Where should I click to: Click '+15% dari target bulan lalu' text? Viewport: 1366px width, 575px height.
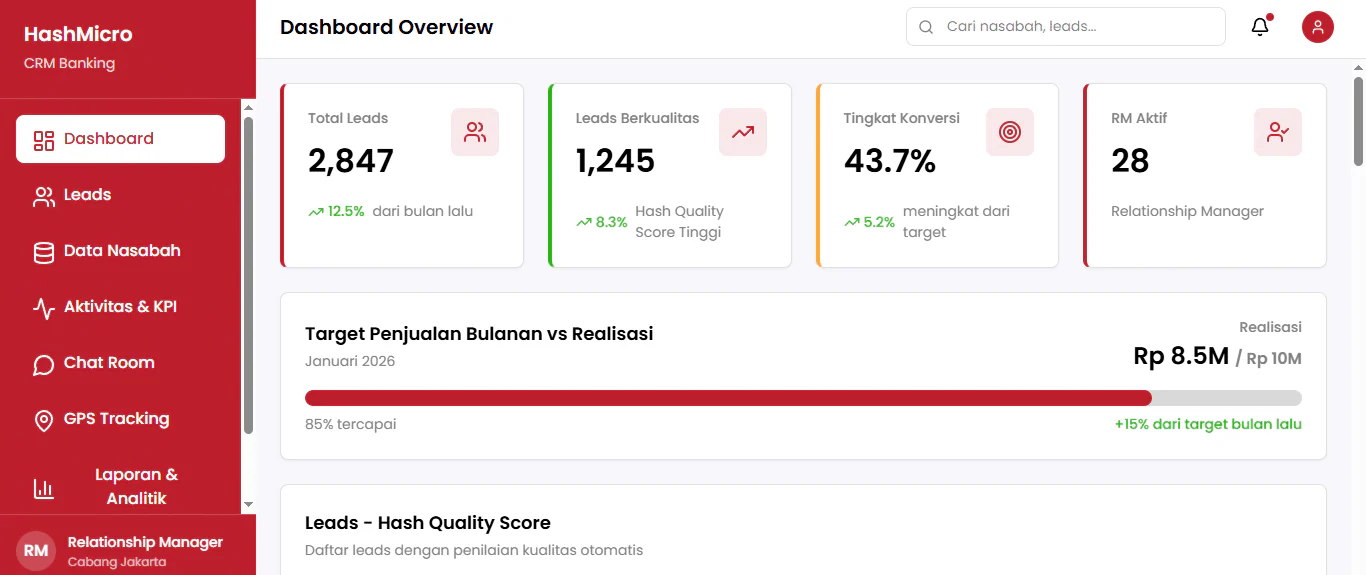click(1208, 424)
